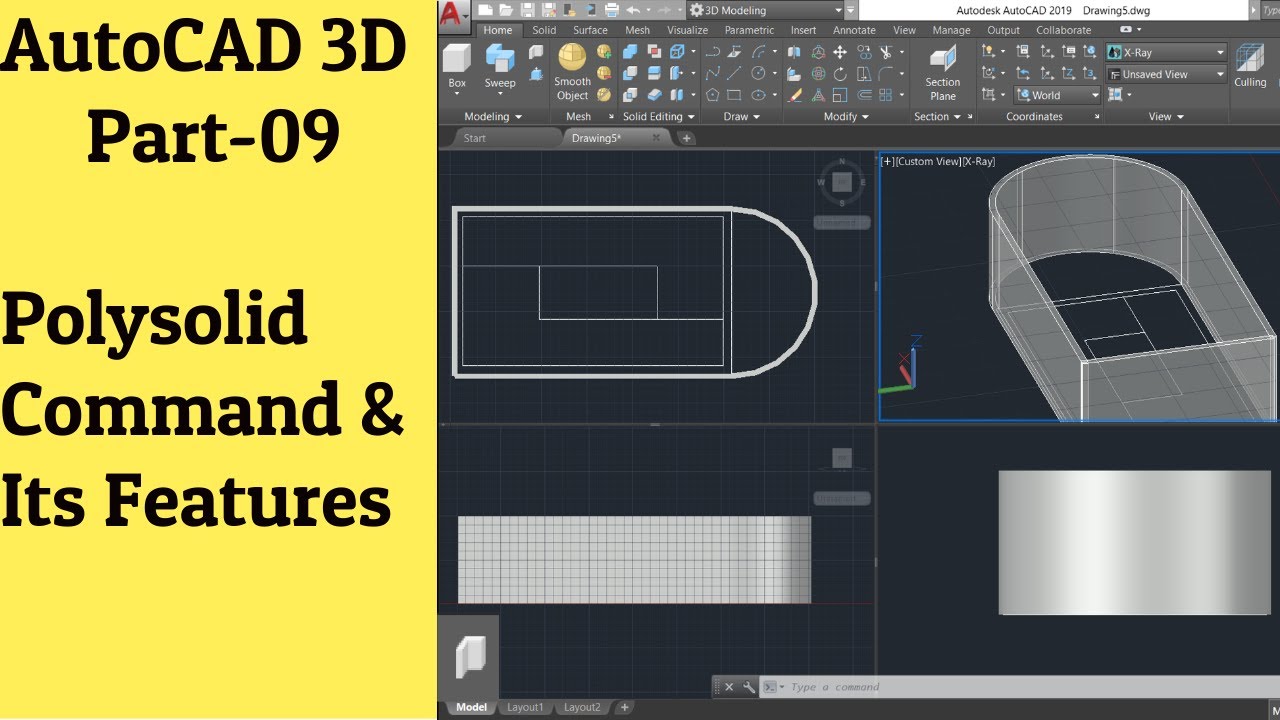Click the Custom View viewport label
Image resolution: width=1280 pixels, height=720 pixels.
929,161
